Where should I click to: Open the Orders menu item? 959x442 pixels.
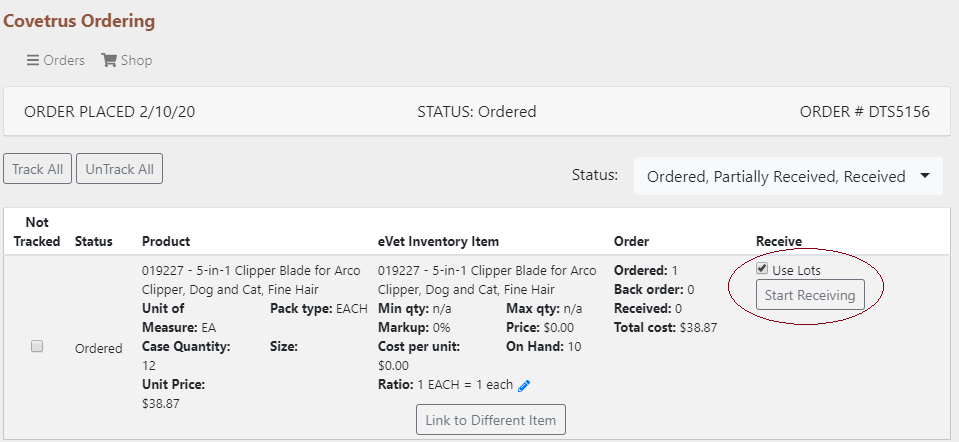click(56, 61)
